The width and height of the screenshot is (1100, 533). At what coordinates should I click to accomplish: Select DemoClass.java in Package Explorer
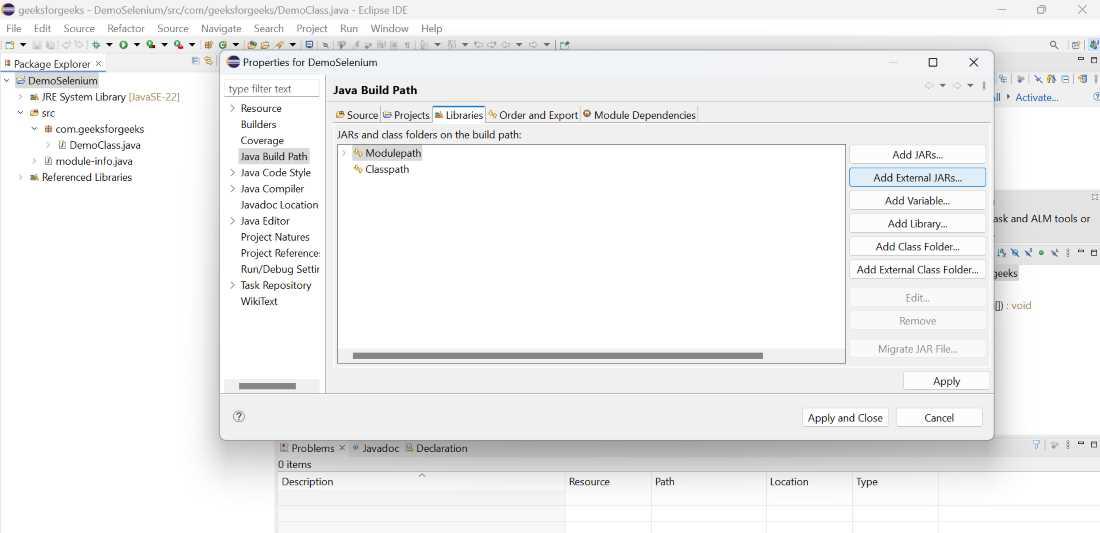(105, 145)
